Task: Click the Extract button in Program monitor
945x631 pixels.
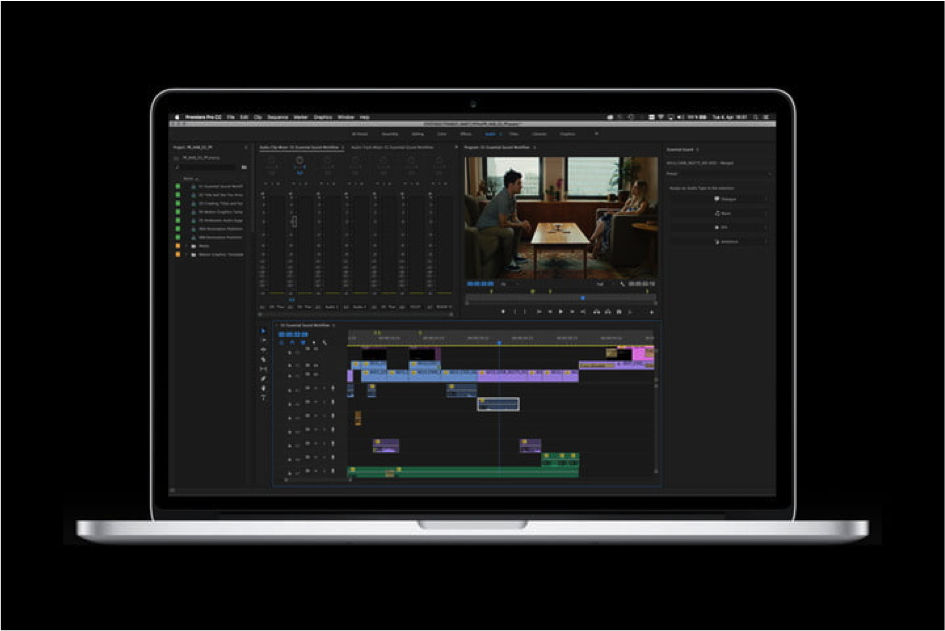Action: pyautogui.click(x=608, y=312)
